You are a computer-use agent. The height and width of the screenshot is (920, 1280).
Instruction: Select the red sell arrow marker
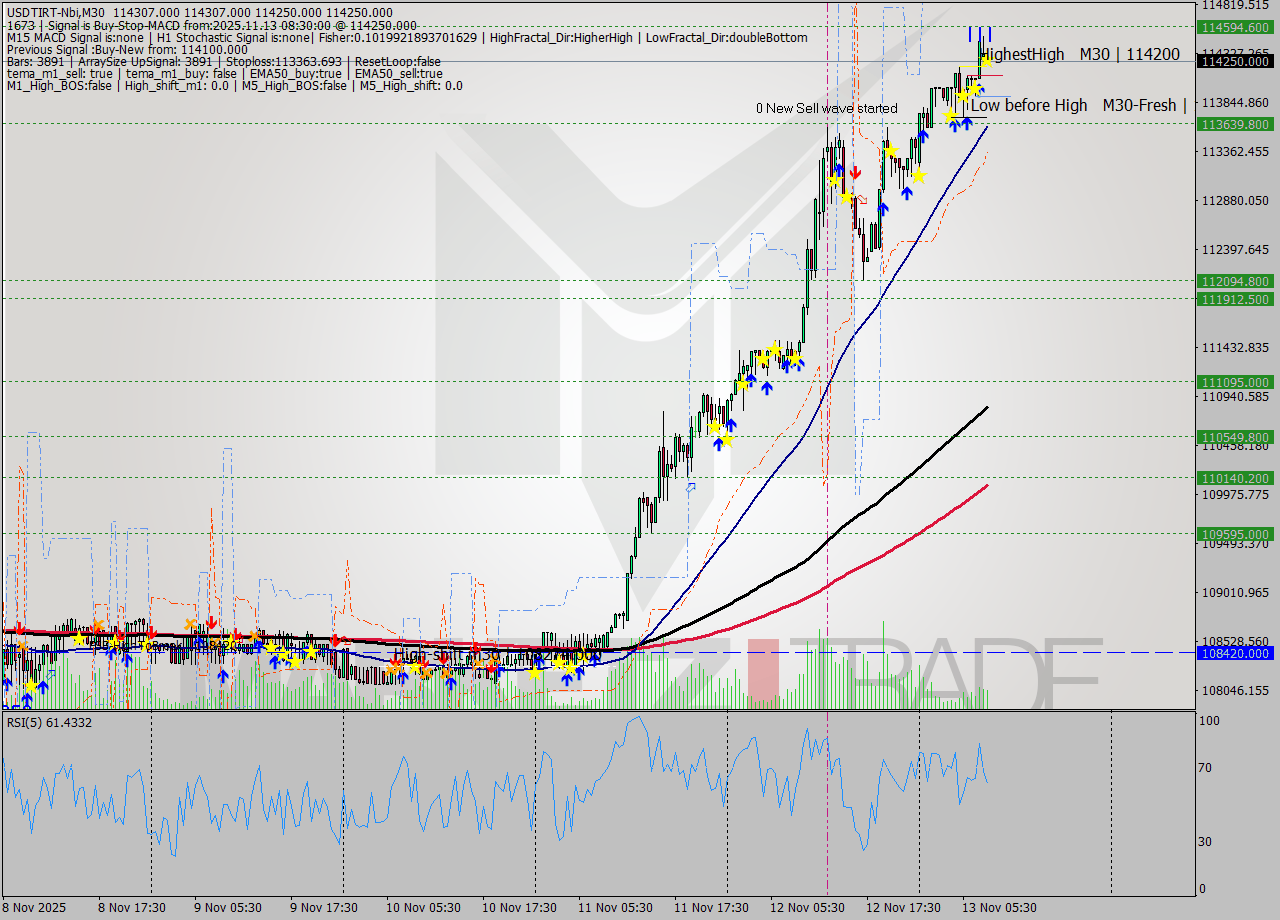[x=856, y=171]
